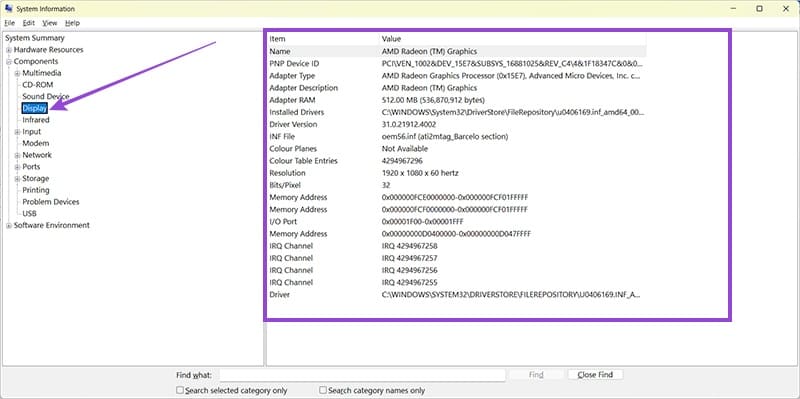Select the Ports category label
The height and width of the screenshot is (399, 800).
31,167
